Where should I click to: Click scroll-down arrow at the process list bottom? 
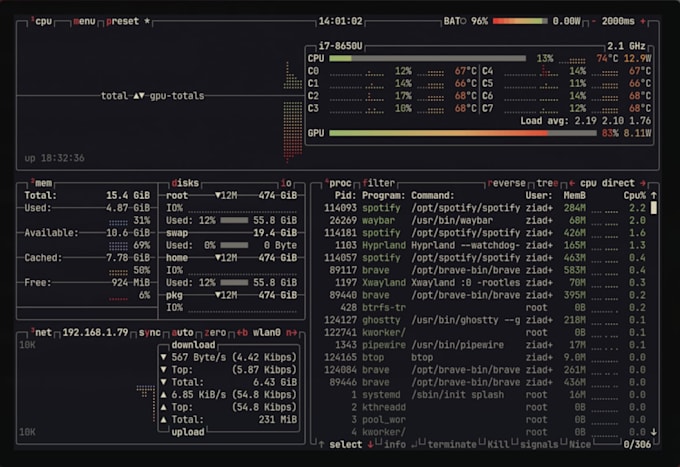pyautogui.click(x=654, y=432)
